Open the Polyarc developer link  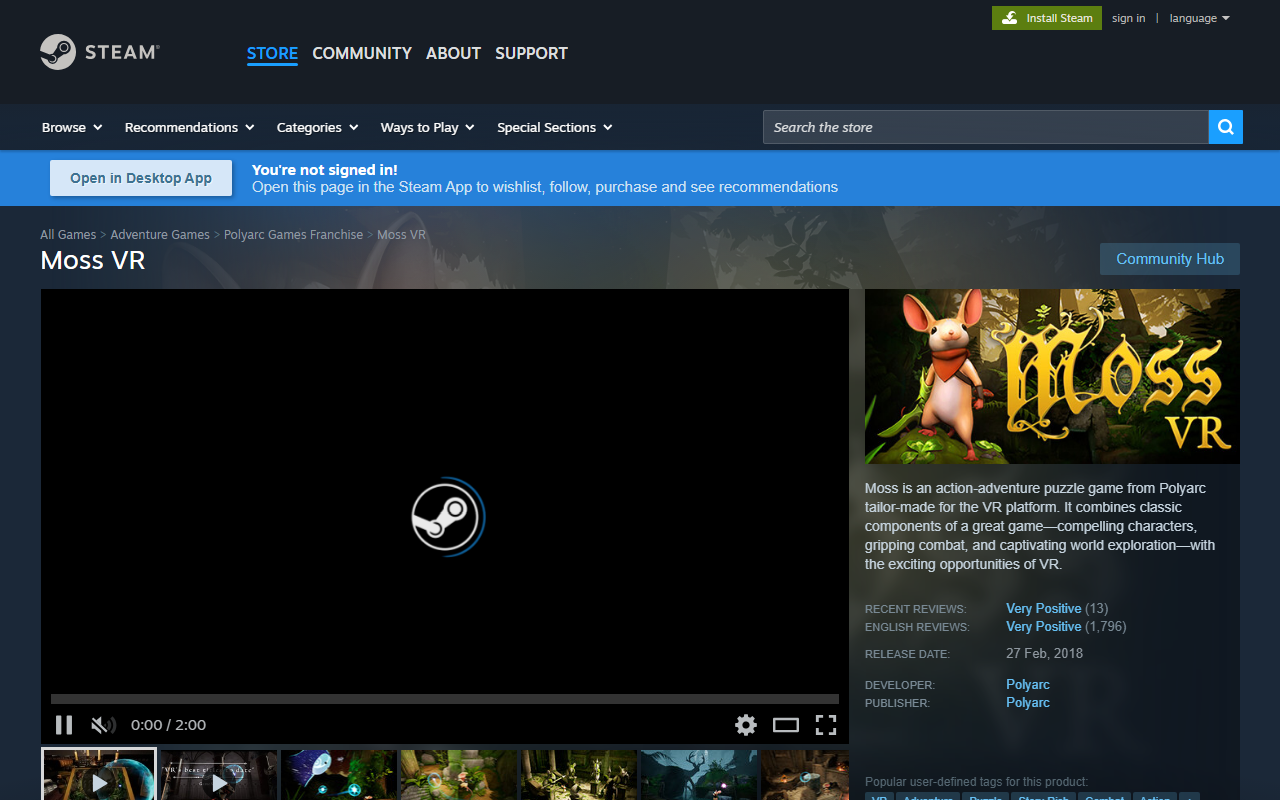click(1028, 684)
